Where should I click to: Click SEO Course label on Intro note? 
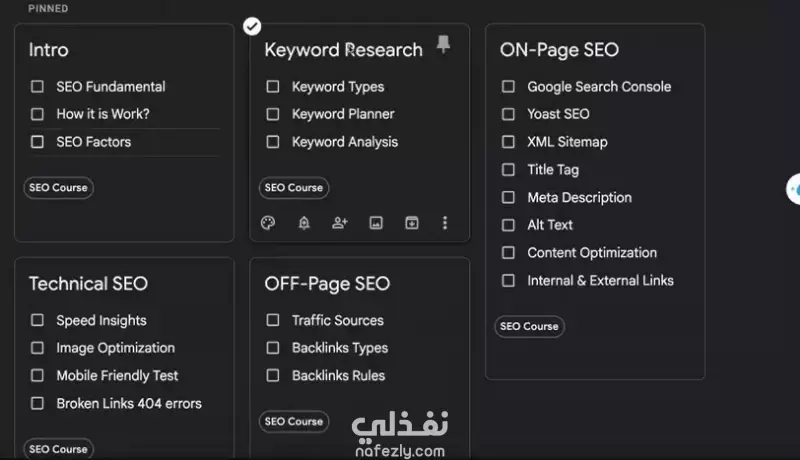[58, 188]
